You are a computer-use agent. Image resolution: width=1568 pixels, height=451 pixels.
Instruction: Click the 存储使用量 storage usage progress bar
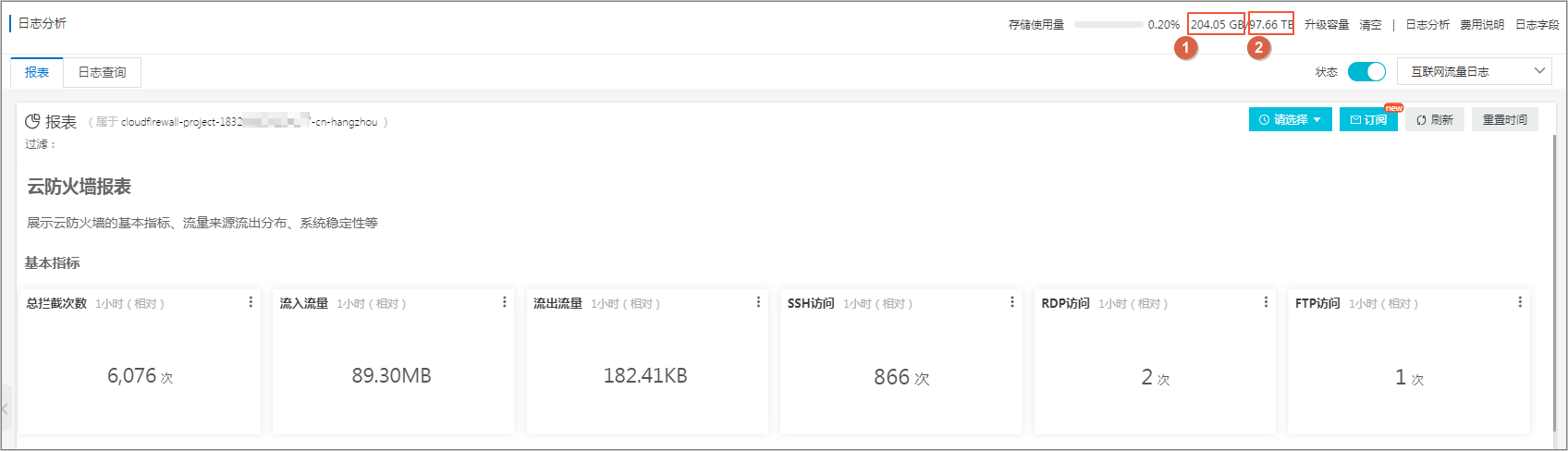click(1108, 25)
